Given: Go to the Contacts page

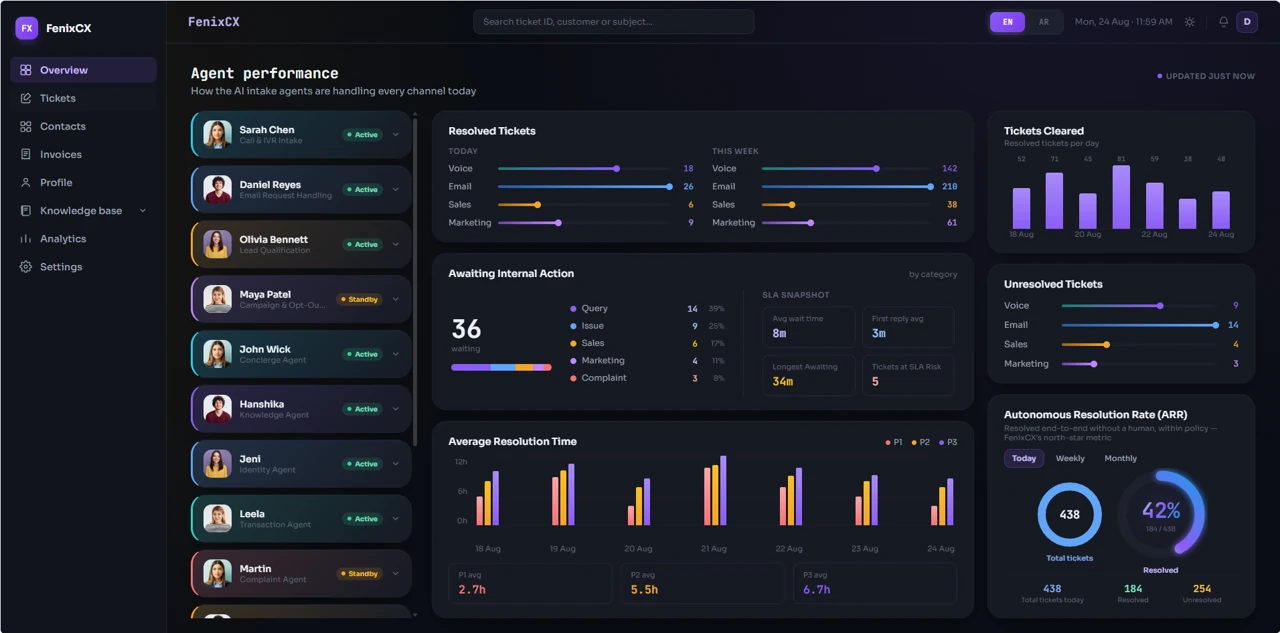Looking at the screenshot, I should (84, 126).
